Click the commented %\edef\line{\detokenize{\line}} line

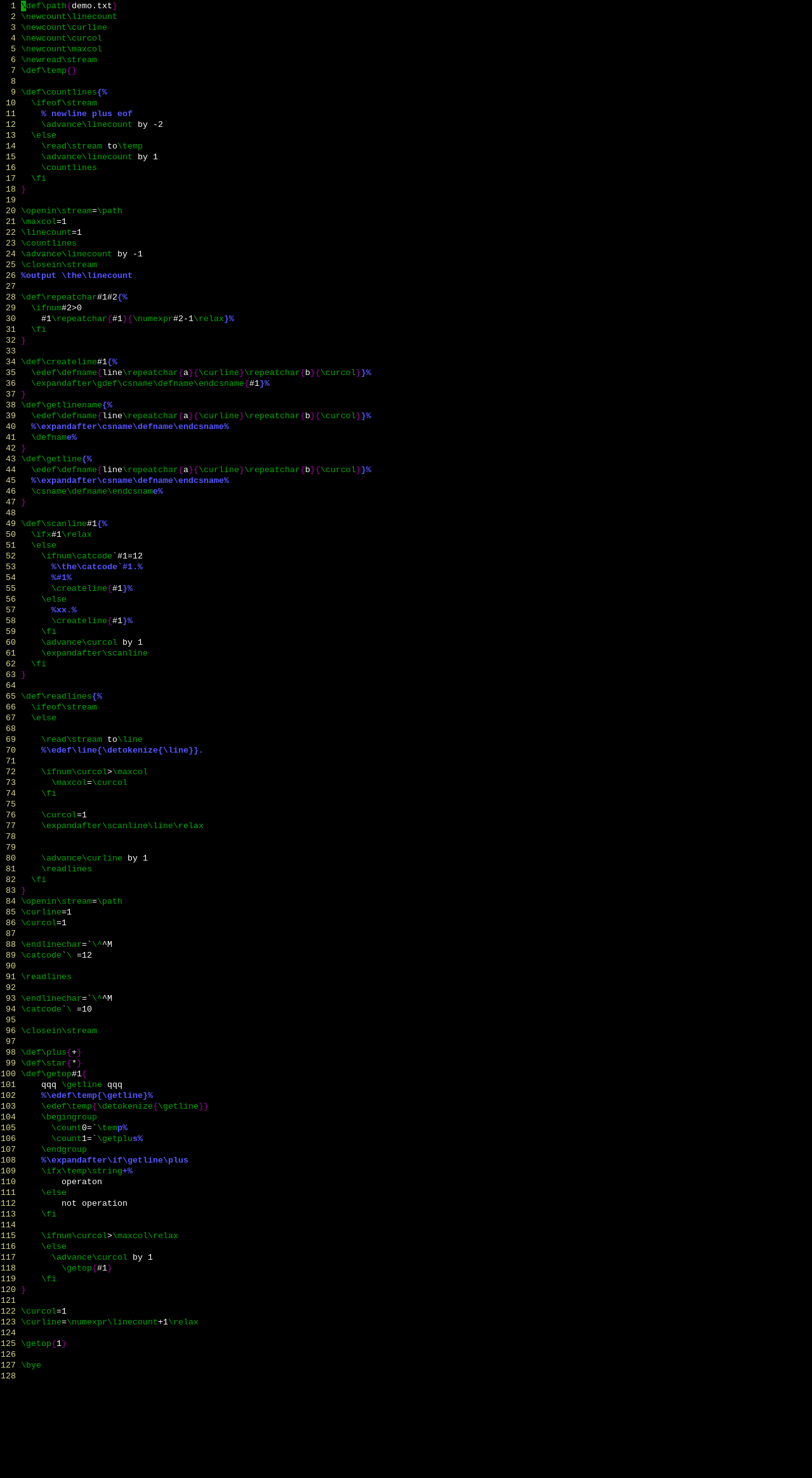(122, 750)
